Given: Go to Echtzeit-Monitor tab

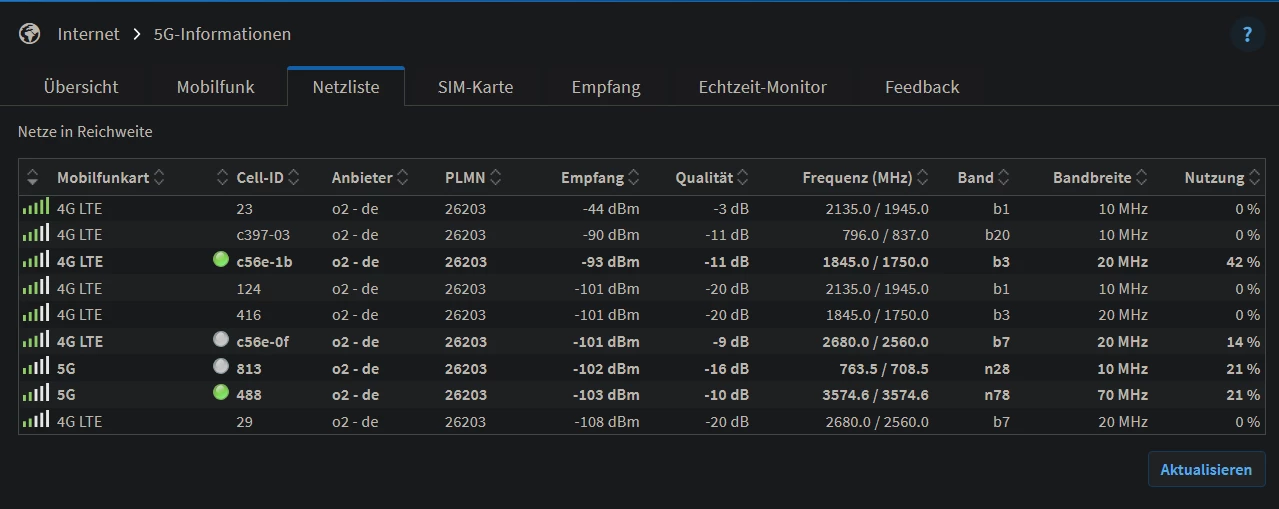Looking at the screenshot, I should click(762, 87).
